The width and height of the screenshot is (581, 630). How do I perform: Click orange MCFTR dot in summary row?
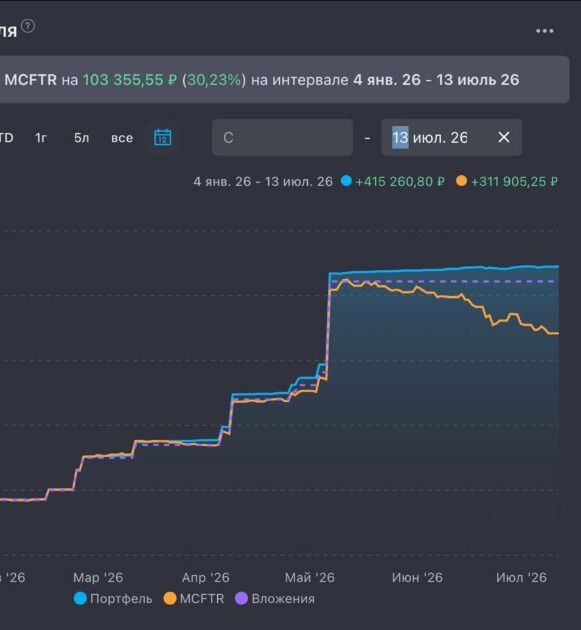coord(461,181)
